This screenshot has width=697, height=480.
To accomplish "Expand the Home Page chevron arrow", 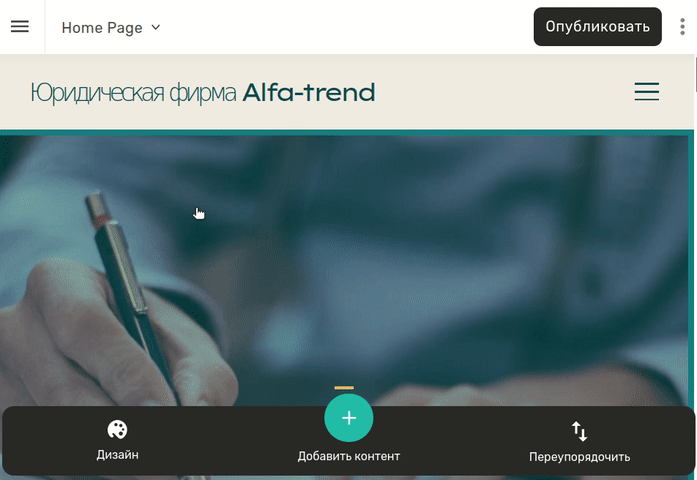I will 156,27.
